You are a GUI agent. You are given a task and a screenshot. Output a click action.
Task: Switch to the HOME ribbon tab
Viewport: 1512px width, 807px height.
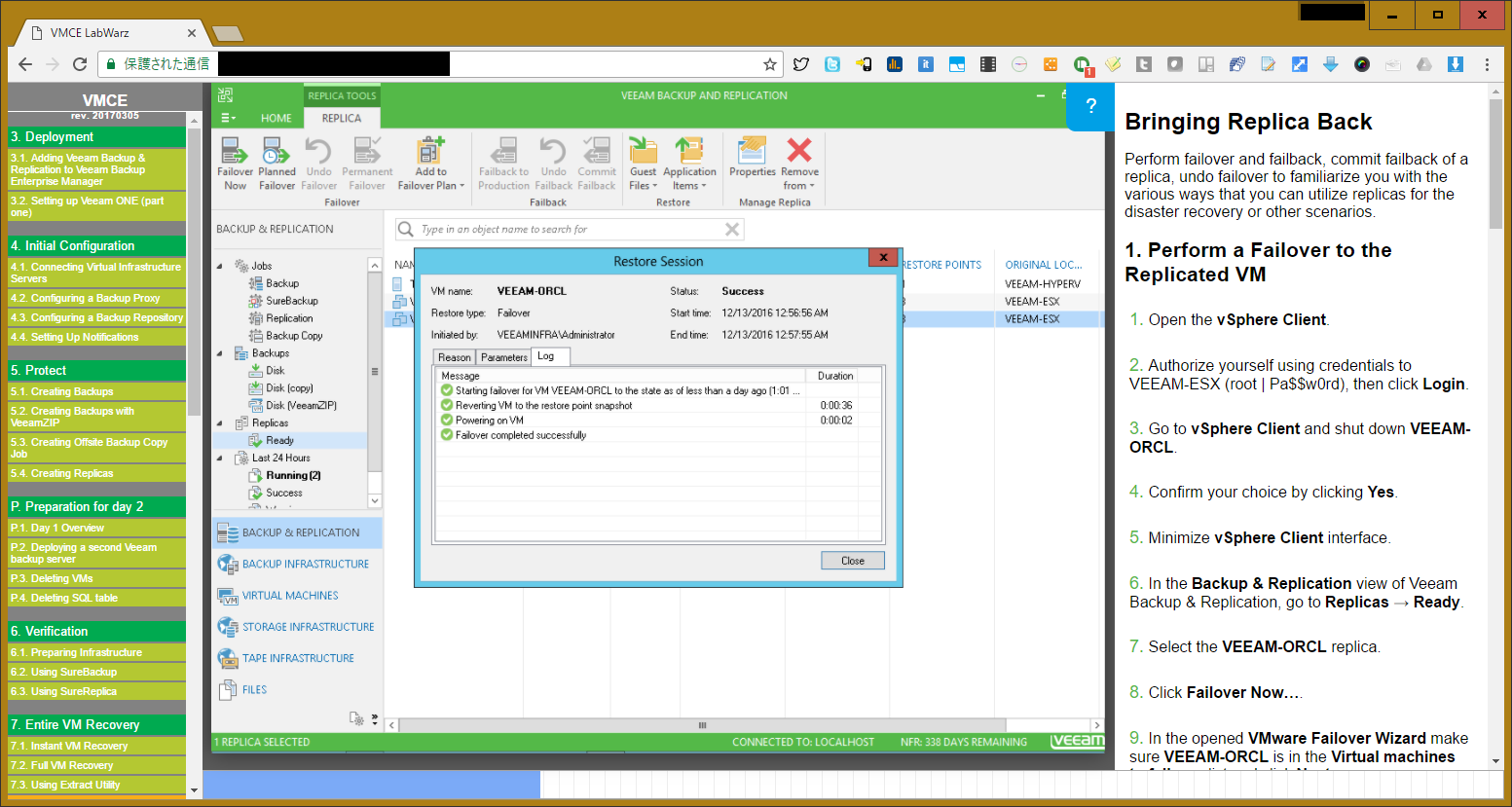click(276, 118)
